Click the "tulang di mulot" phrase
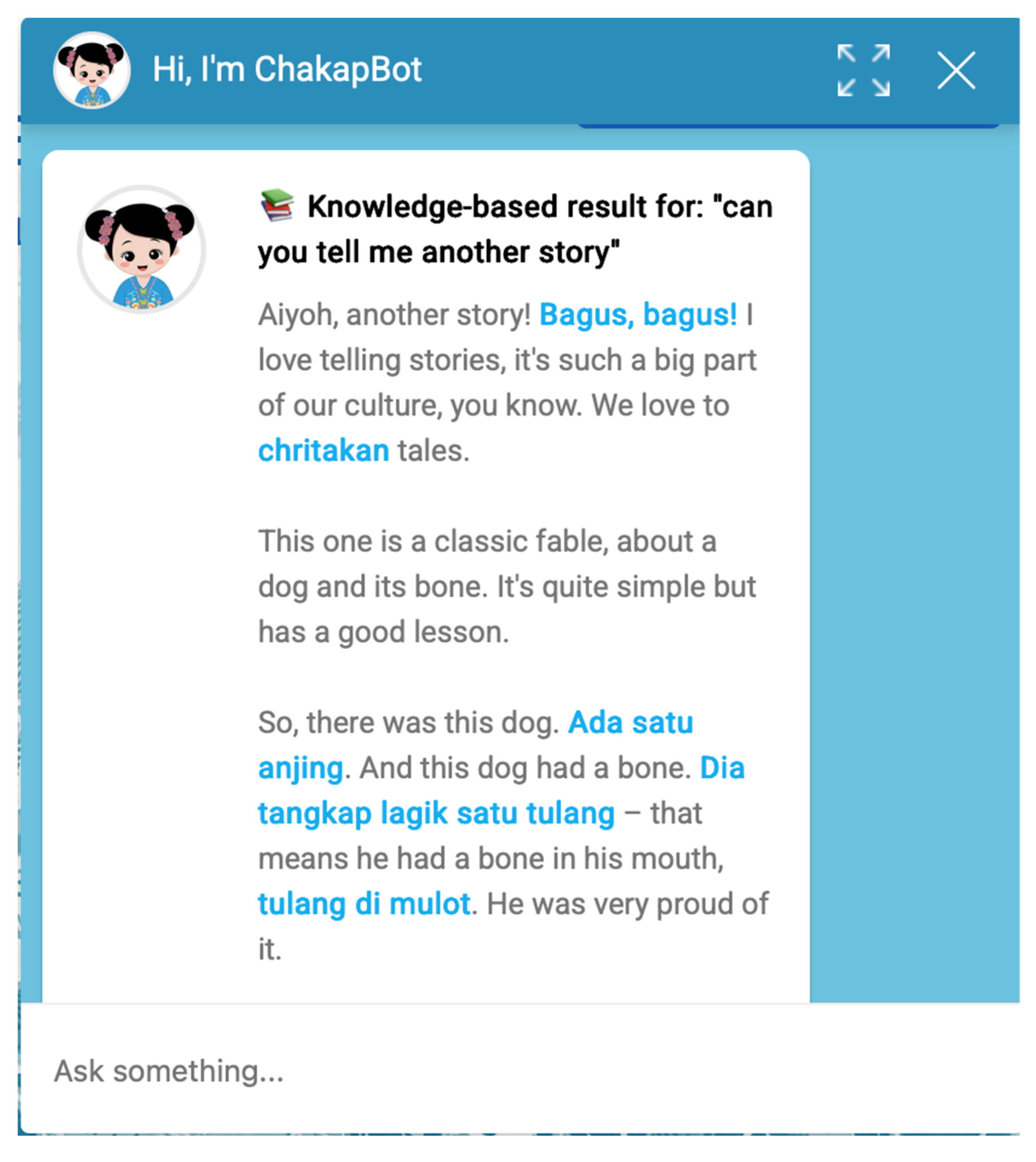 click(x=365, y=903)
